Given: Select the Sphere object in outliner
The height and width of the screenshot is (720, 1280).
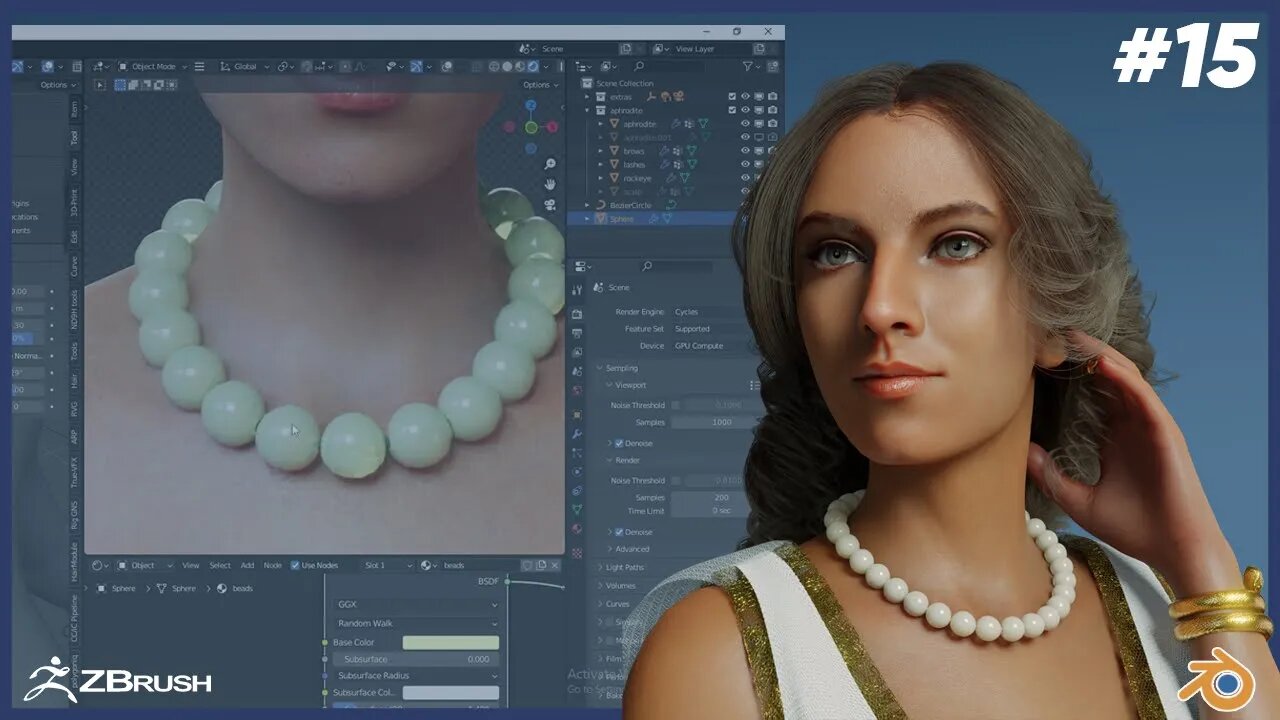Looking at the screenshot, I should [x=621, y=218].
